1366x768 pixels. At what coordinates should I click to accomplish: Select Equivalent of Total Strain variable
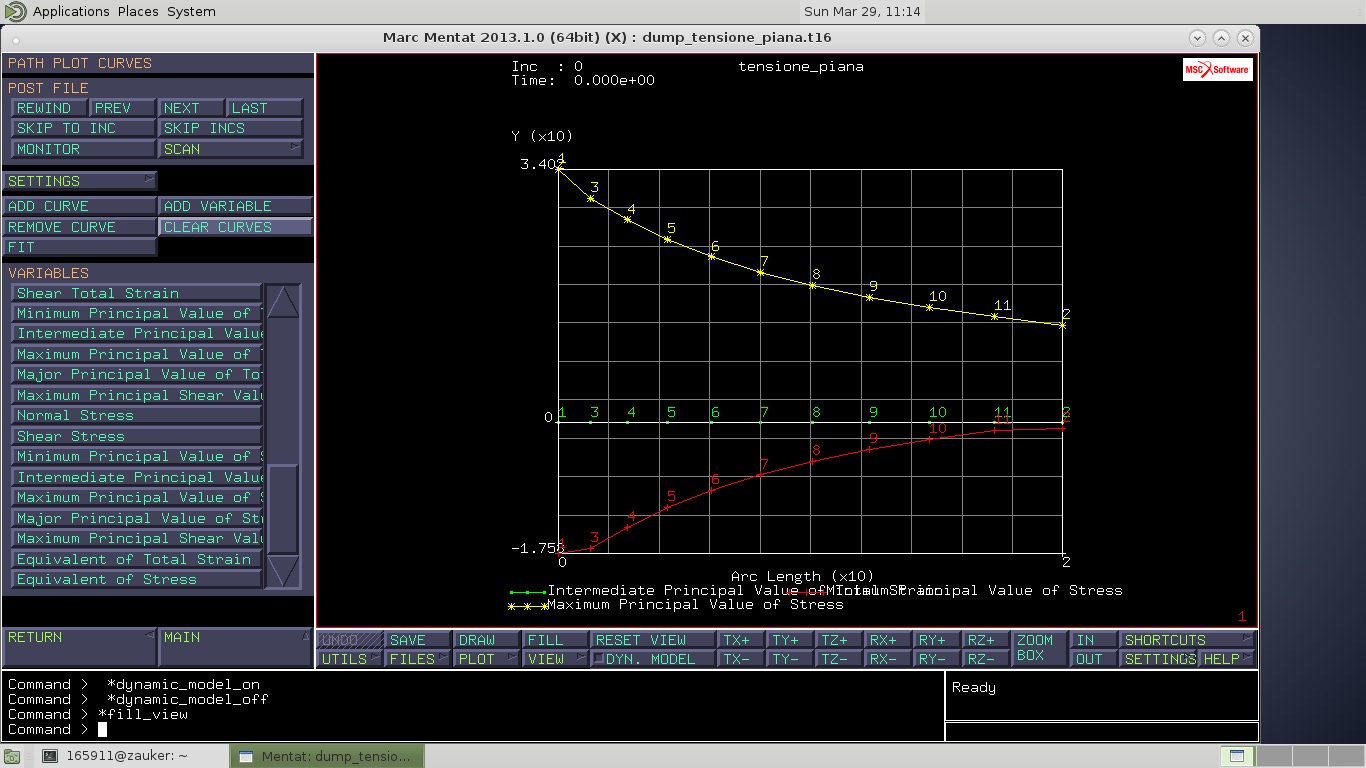137,559
